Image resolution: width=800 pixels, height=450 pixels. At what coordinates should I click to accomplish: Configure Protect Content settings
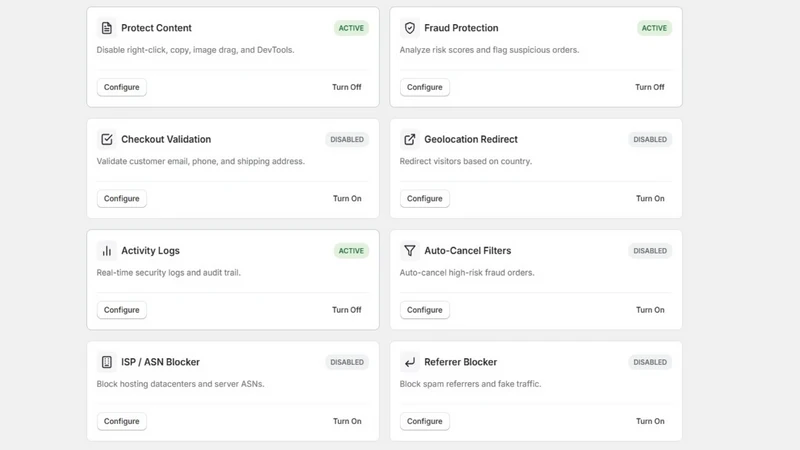point(121,87)
